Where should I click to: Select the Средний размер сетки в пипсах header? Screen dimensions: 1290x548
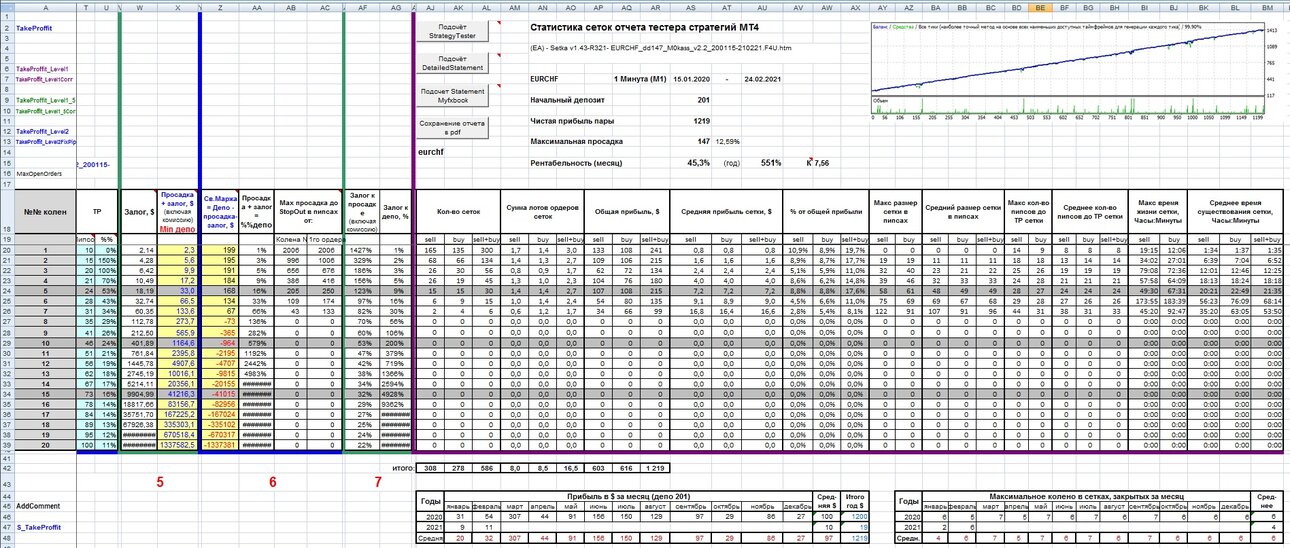pyautogui.click(x=961, y=212)
